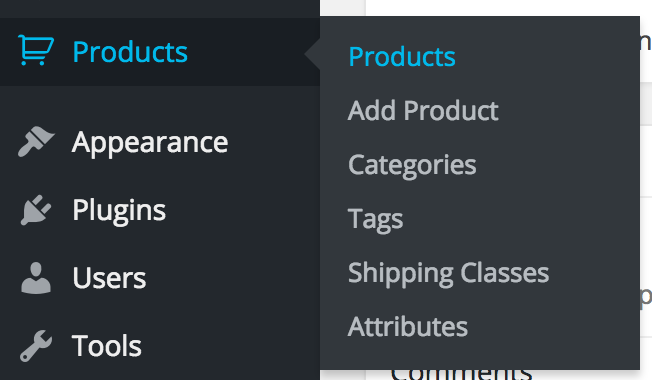Go to the Plugins menu label

coord(119,211)
